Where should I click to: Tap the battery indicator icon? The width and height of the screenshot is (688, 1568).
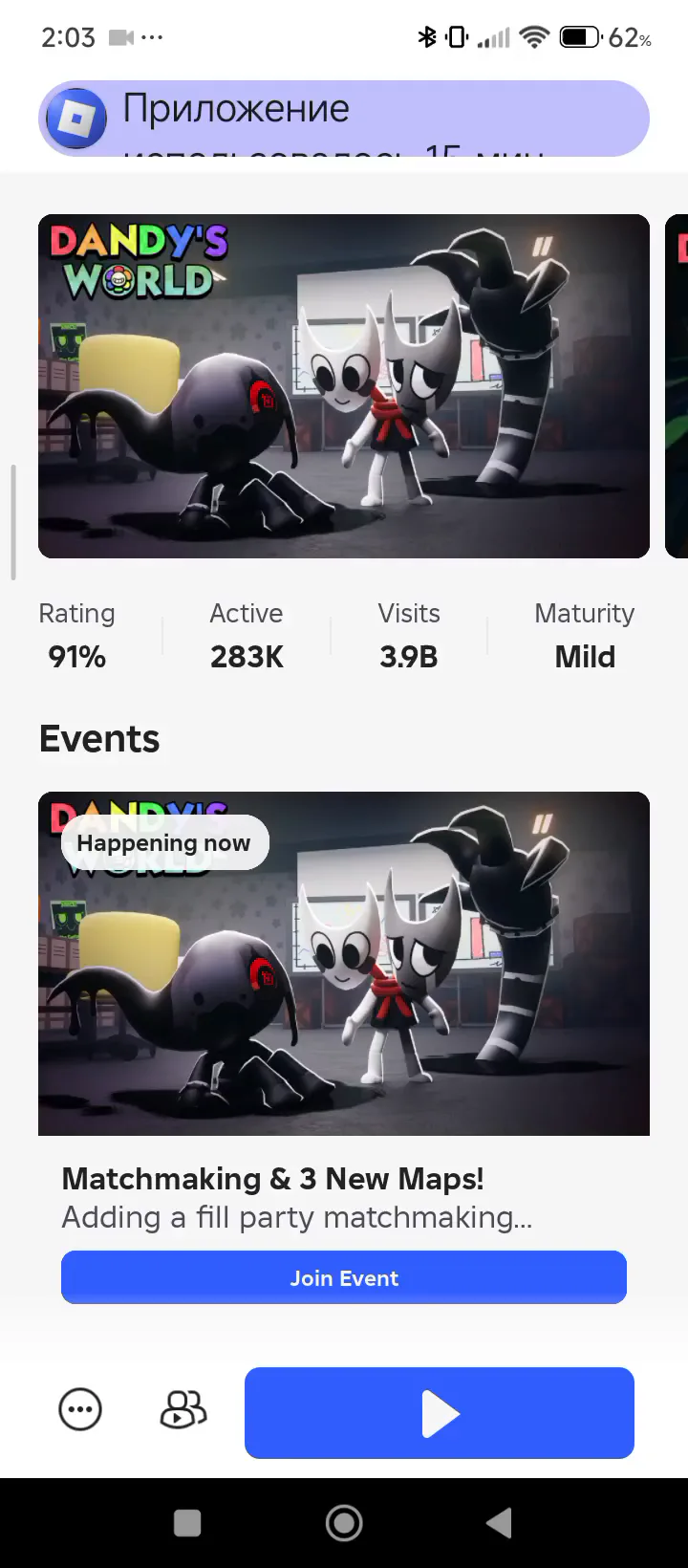(x=579, y=37)
